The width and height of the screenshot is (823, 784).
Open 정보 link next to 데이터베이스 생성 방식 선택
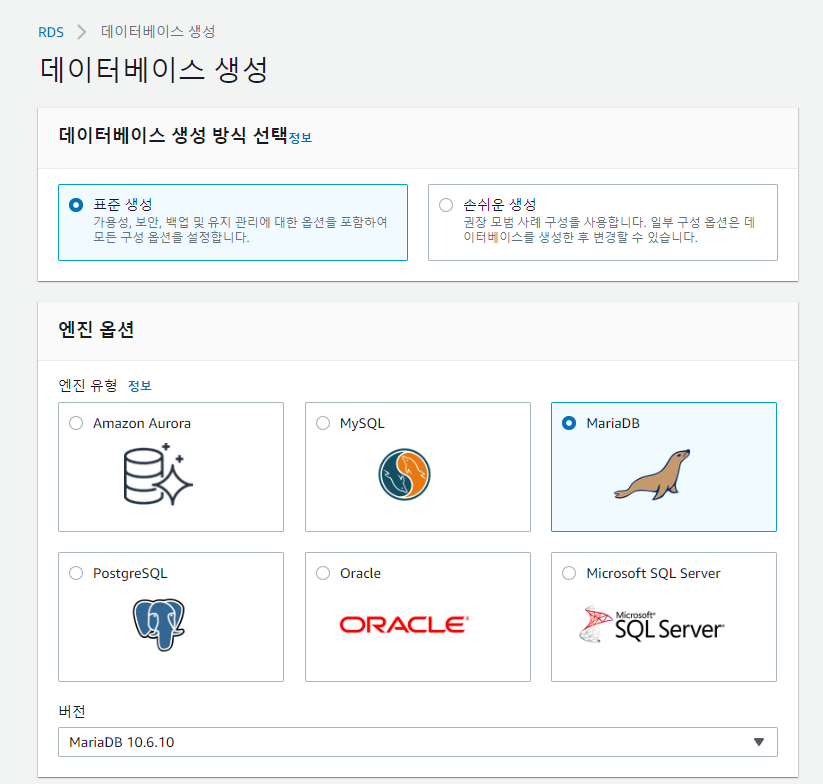(x=300, y=138)
